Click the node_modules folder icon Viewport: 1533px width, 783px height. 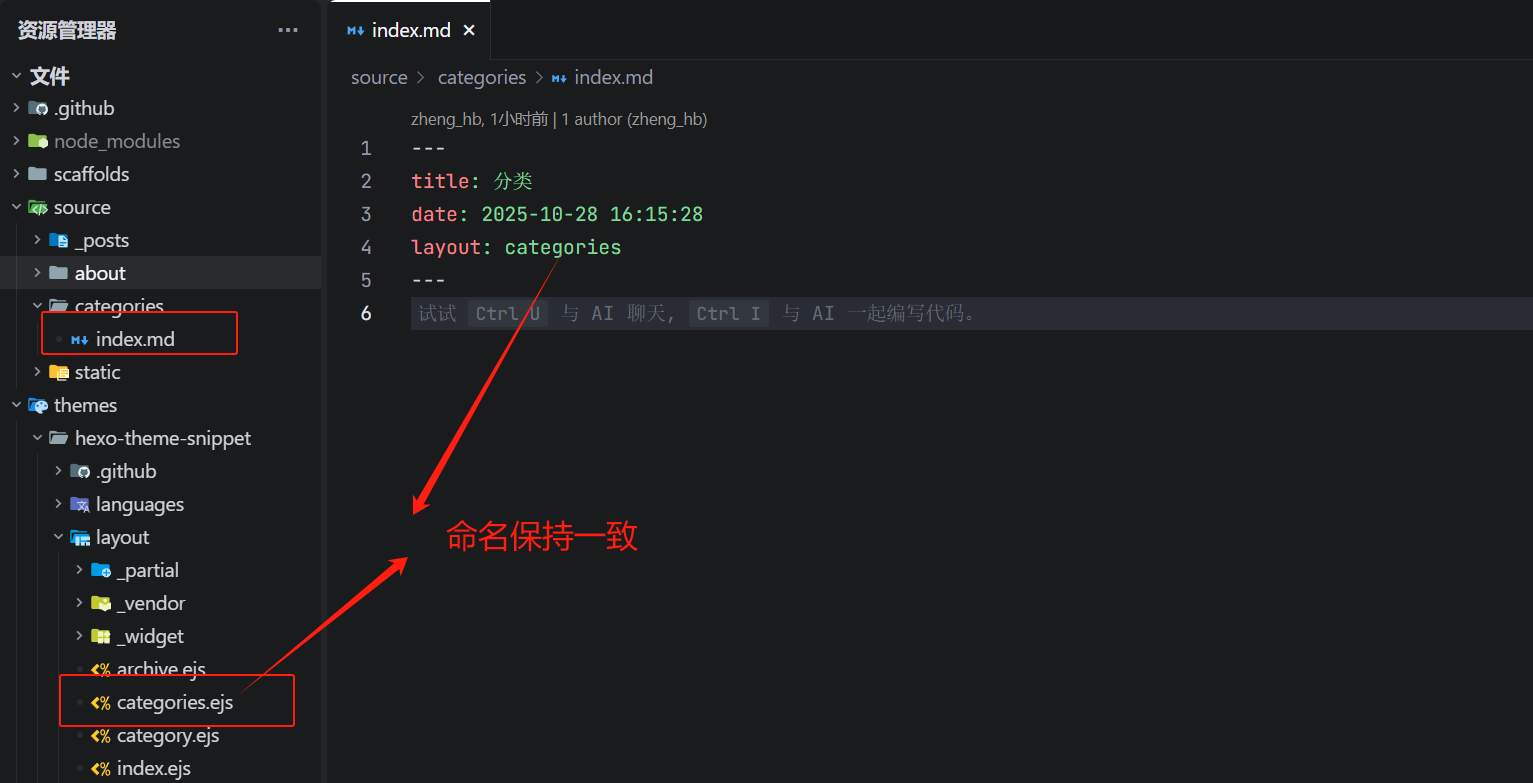pyautogui.click(x=38, y=141)
